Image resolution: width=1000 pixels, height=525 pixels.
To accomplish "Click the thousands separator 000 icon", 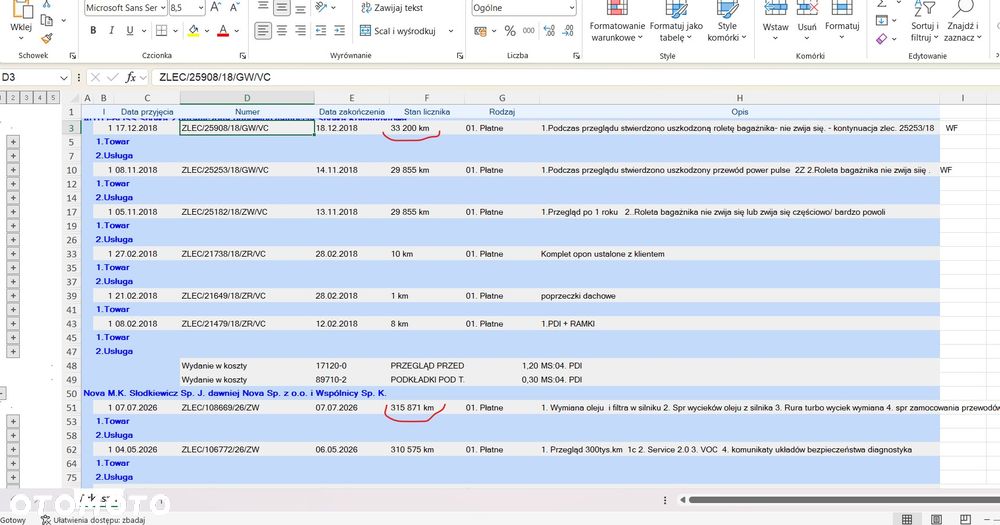I will pyautogui.click(x=529, y=31).
